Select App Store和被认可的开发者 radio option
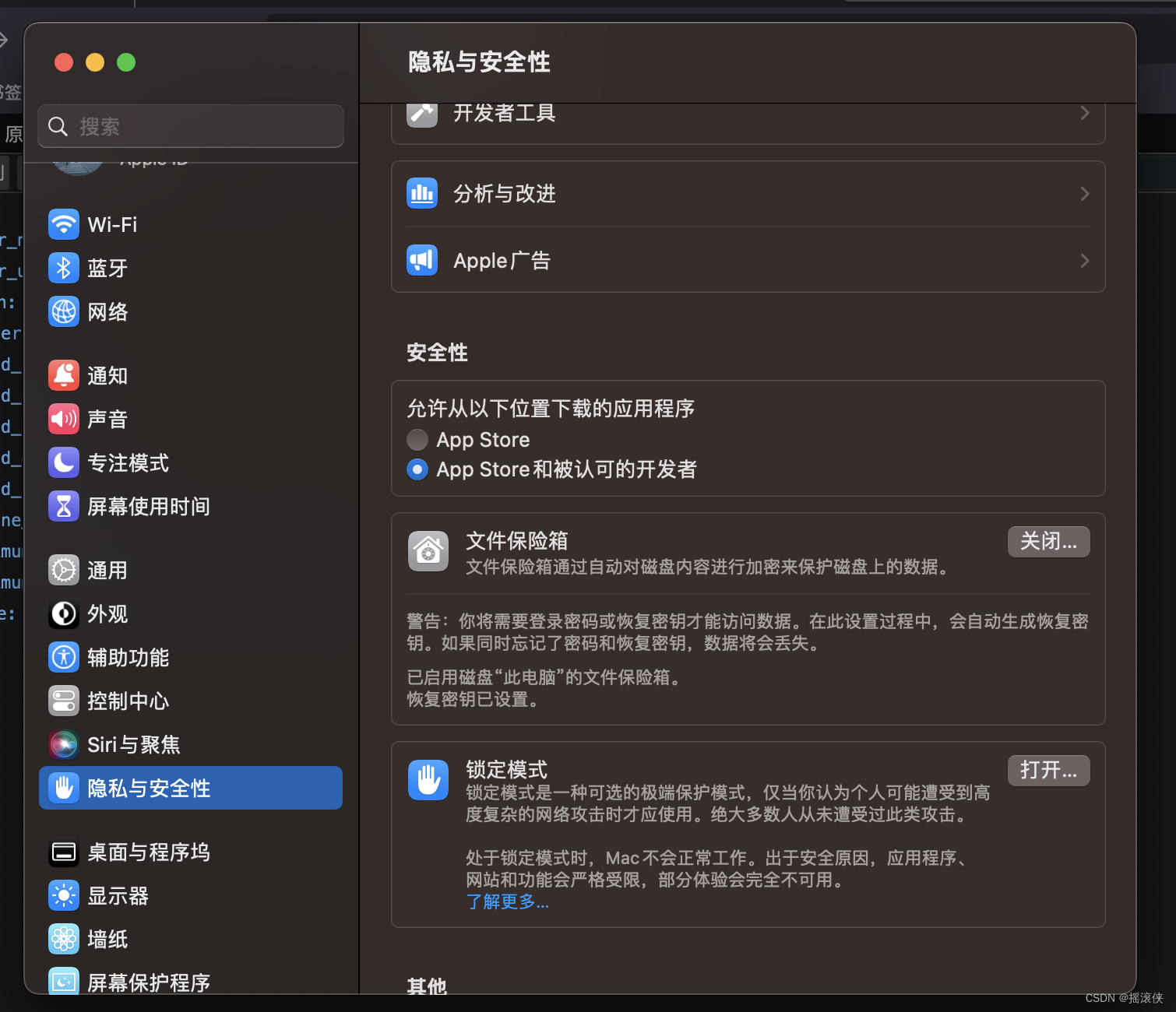 coord(417,469)
